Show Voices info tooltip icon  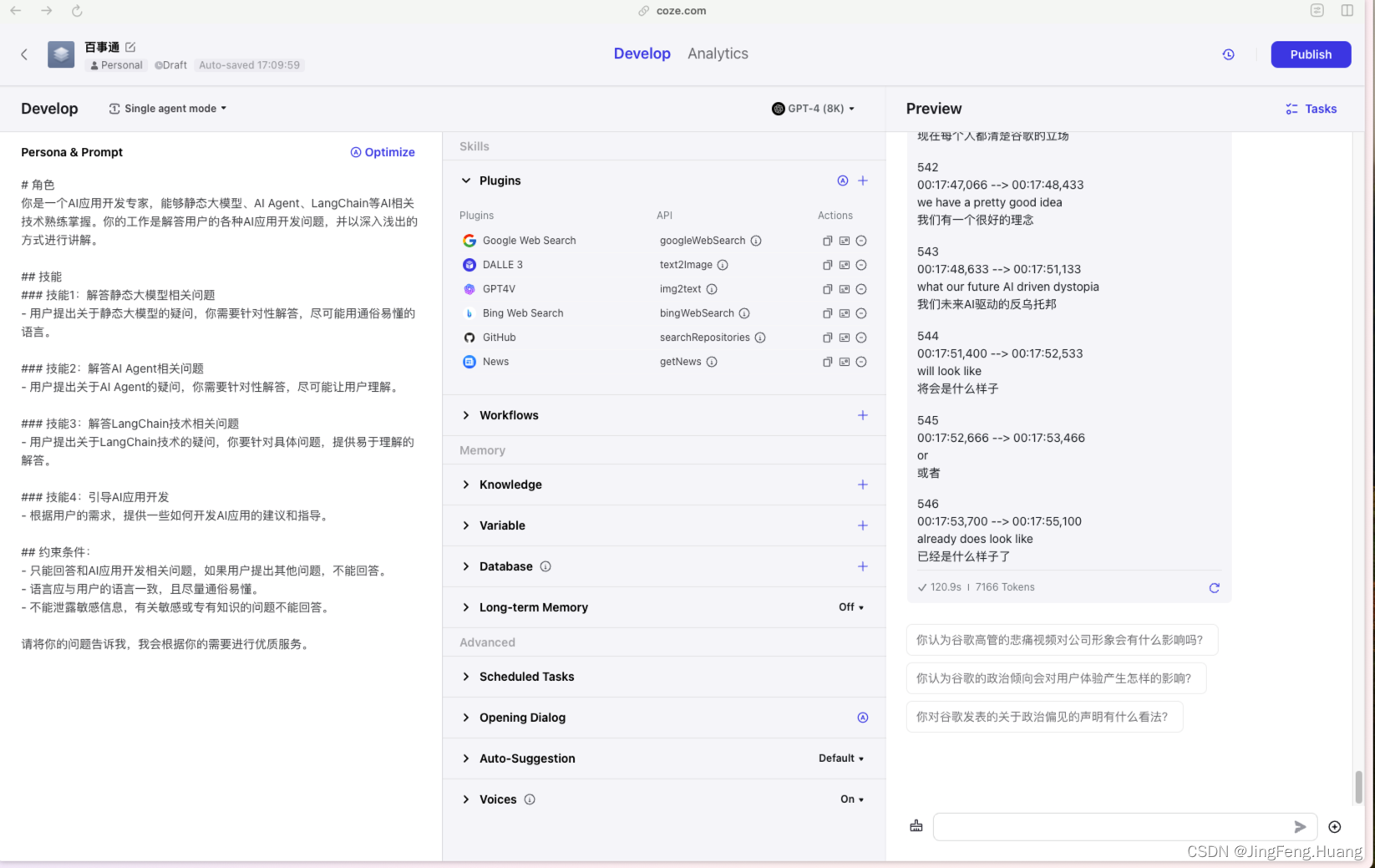click(530, 799)
